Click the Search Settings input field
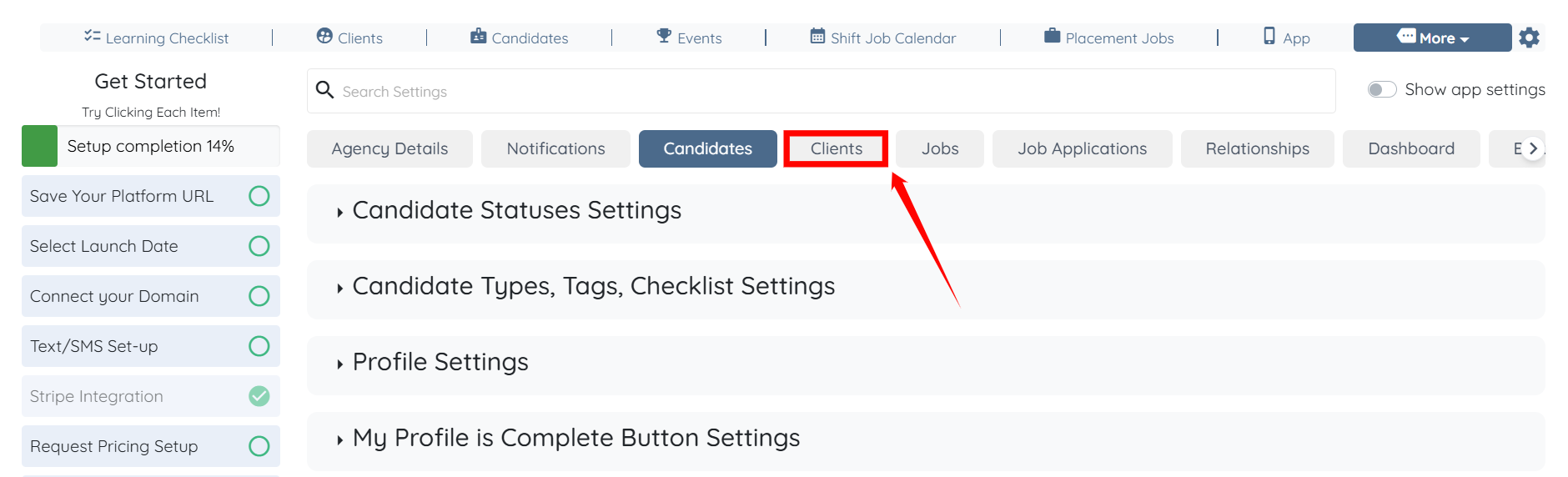 821,91
